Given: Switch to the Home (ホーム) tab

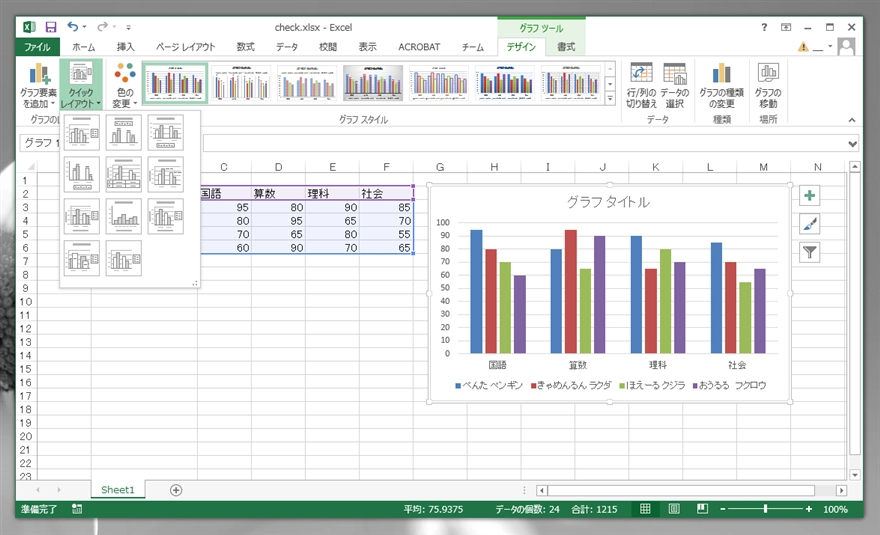Looking at the screenshot, I should [x=84, y=47].
